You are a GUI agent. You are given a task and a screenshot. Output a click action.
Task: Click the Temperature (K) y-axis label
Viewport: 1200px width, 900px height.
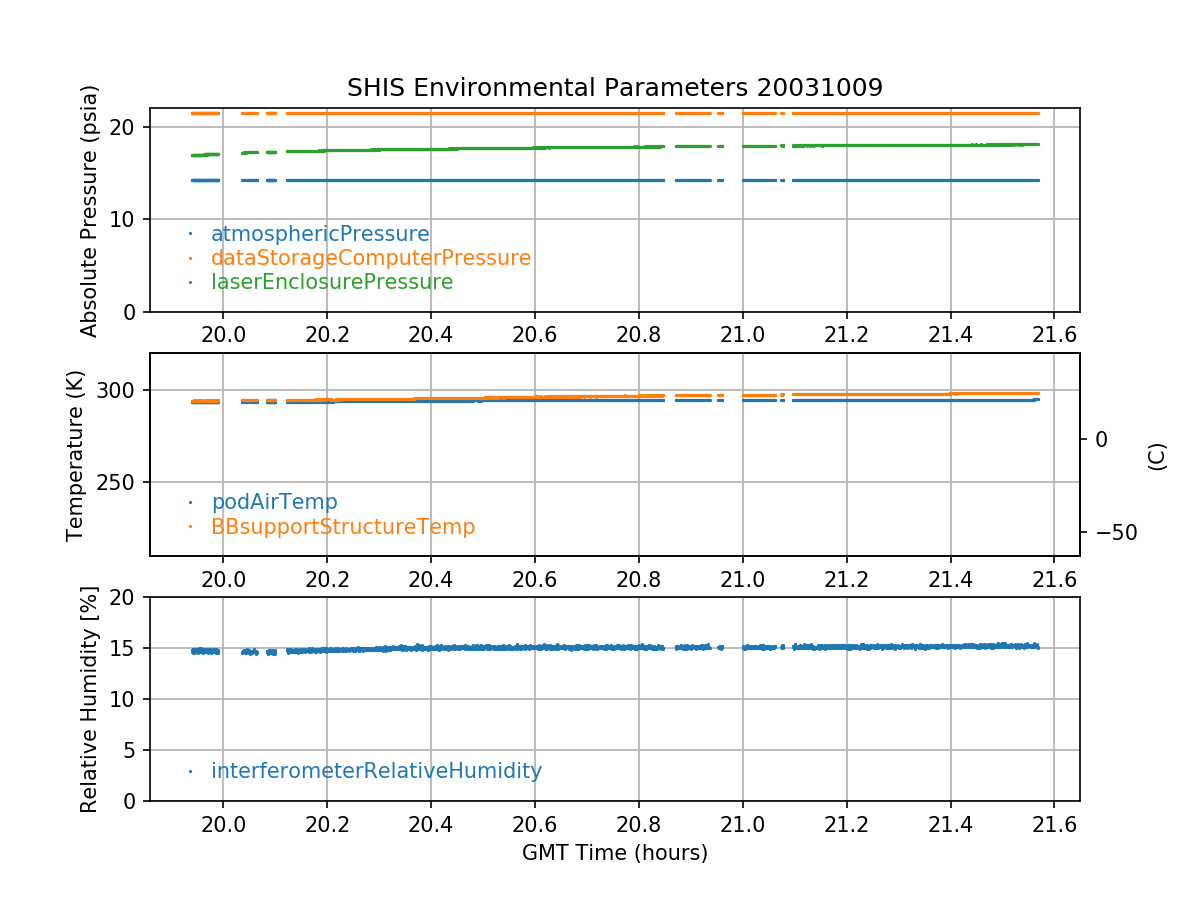tap(76, 455)
